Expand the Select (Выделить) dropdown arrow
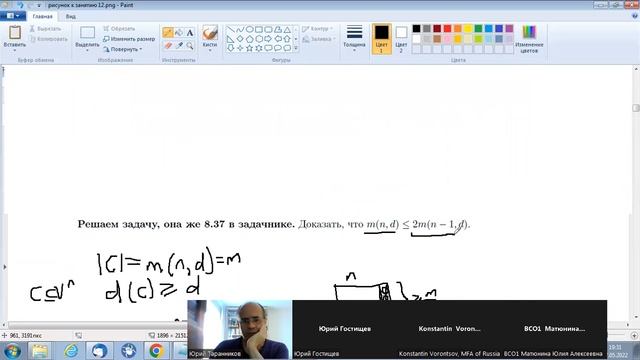 coord(87,50)
